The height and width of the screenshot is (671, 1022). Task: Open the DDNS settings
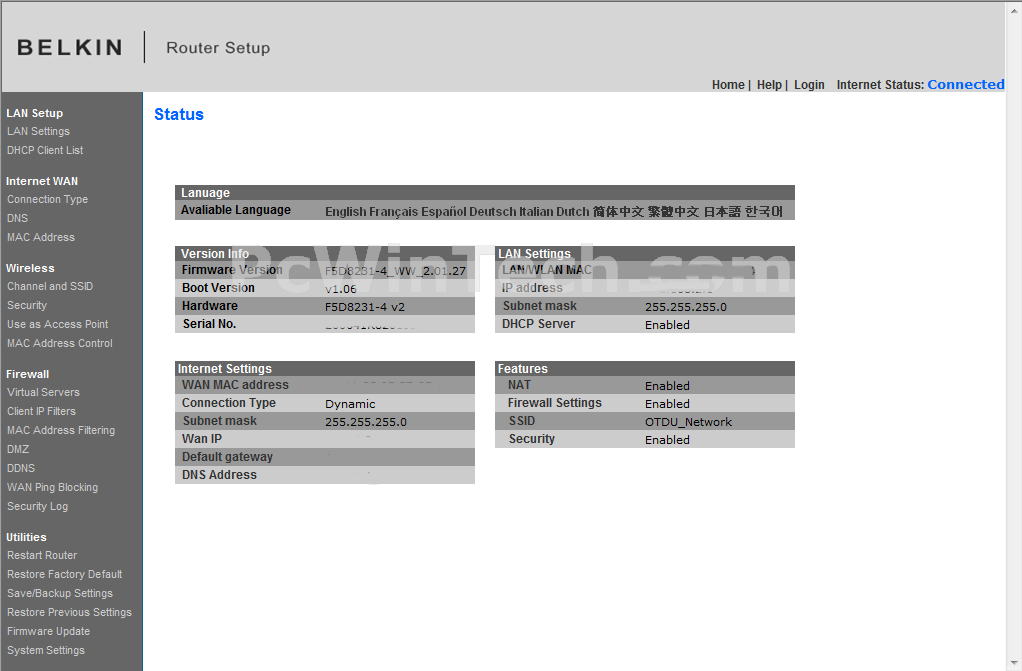pos(21,468)
